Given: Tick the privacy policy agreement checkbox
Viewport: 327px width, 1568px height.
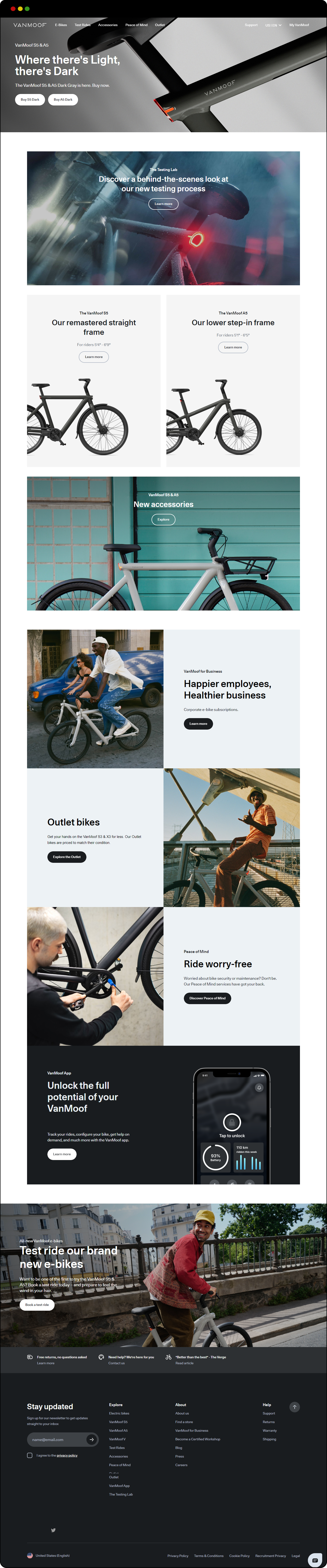Looking at the screenshot, I should (x=30, y=1455).
